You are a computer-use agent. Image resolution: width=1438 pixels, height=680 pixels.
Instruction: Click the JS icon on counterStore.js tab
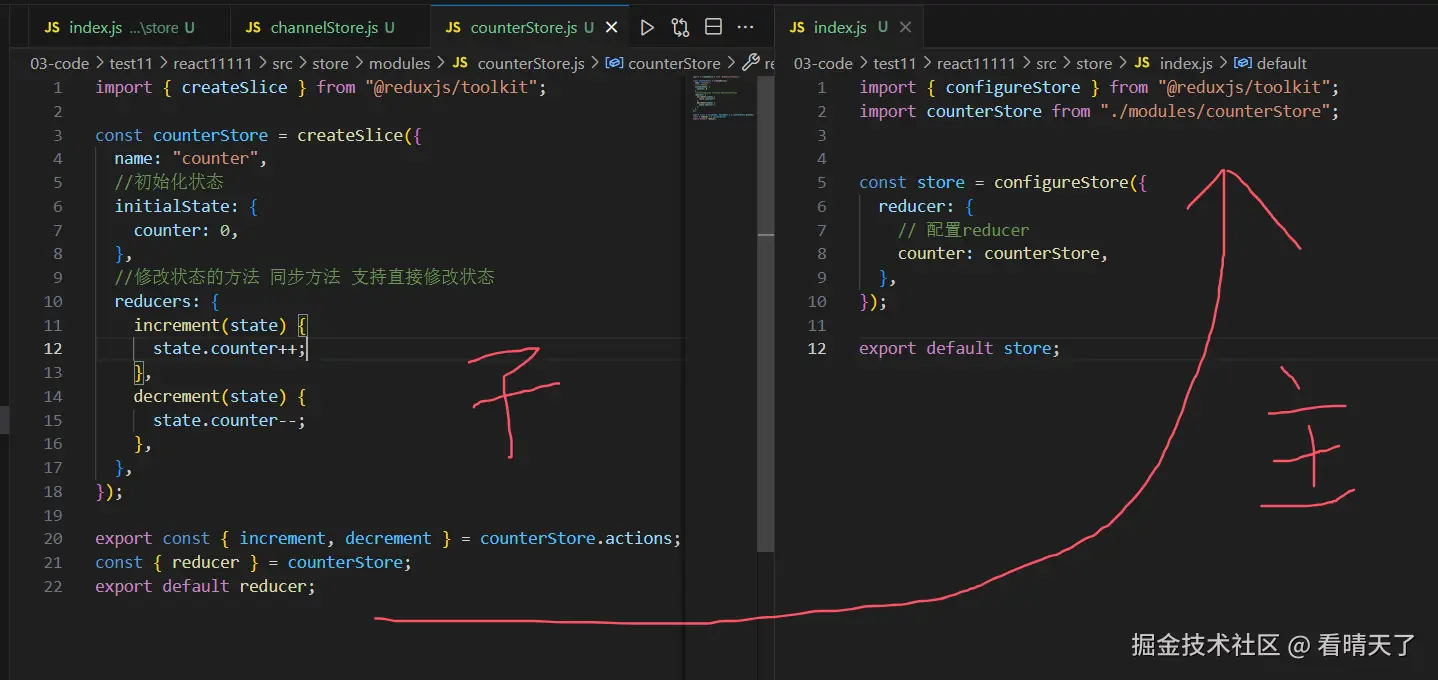click(453, 27)
